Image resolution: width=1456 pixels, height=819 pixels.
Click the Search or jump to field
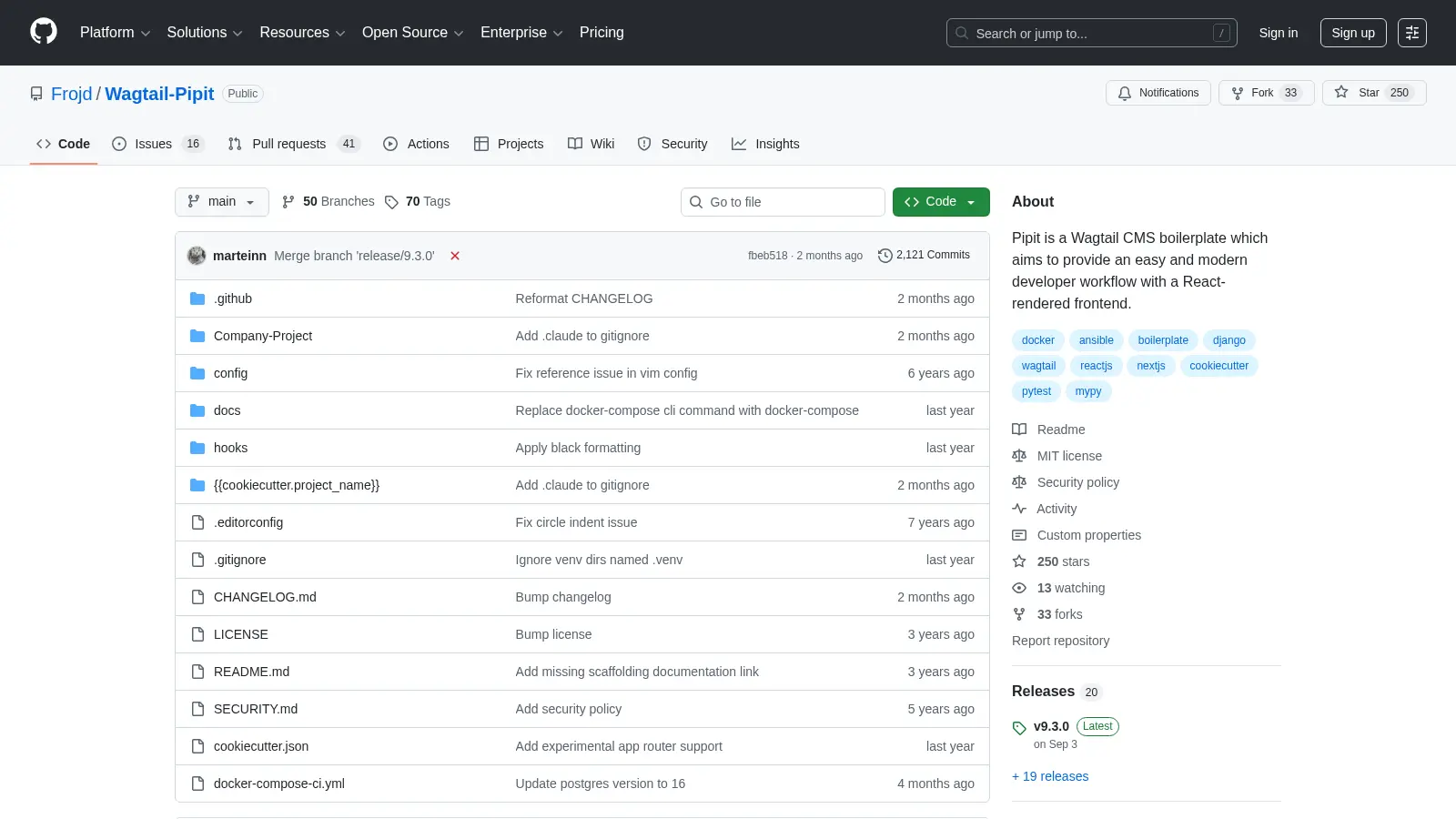(x=1092, y=33)
